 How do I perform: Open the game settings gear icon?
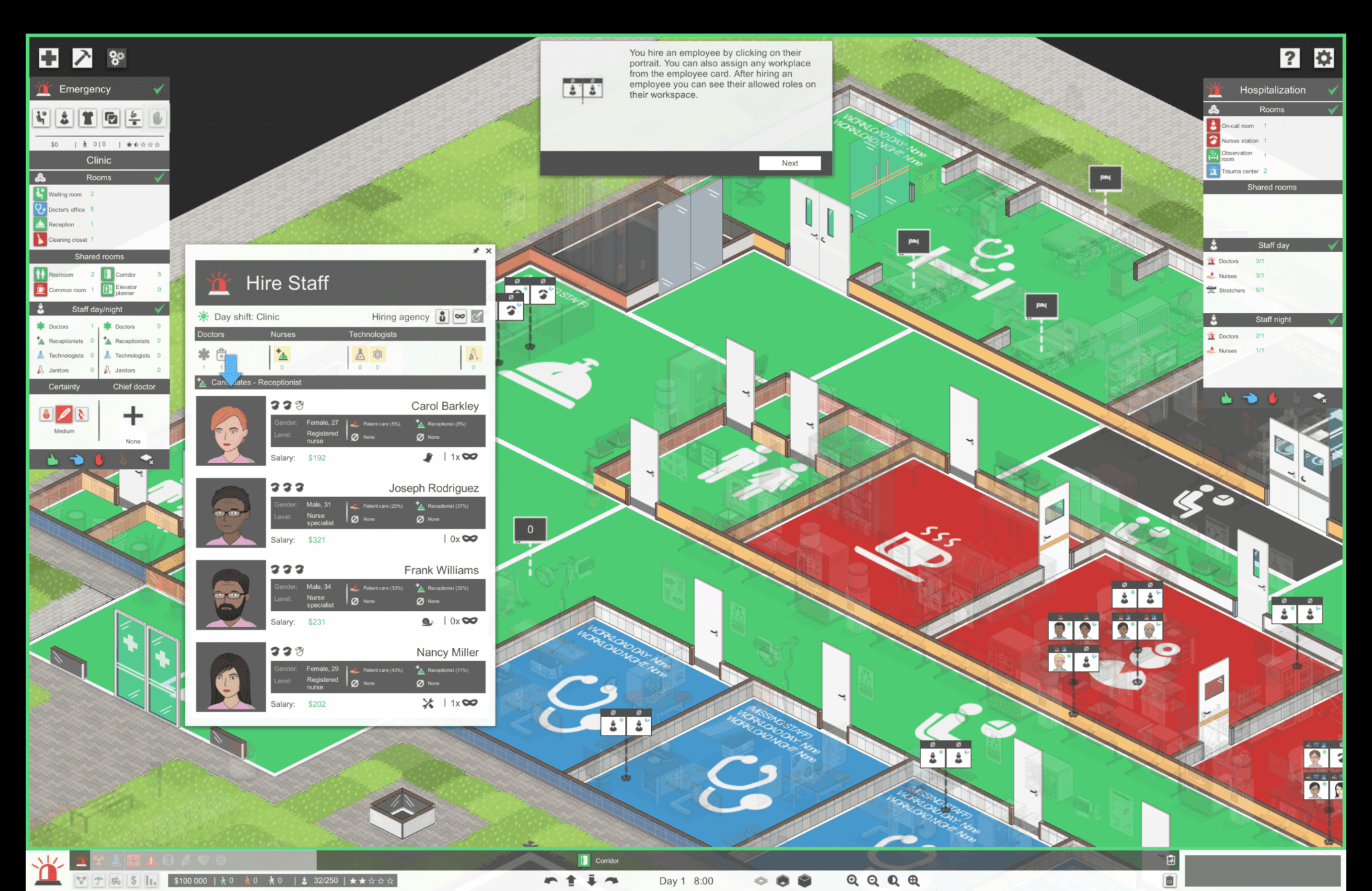1324,58
